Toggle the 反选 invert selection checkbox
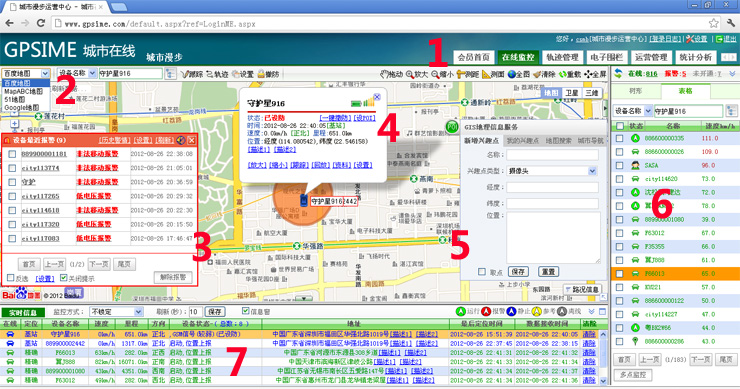This screenshot has height=389, width=740. (10, 278)
